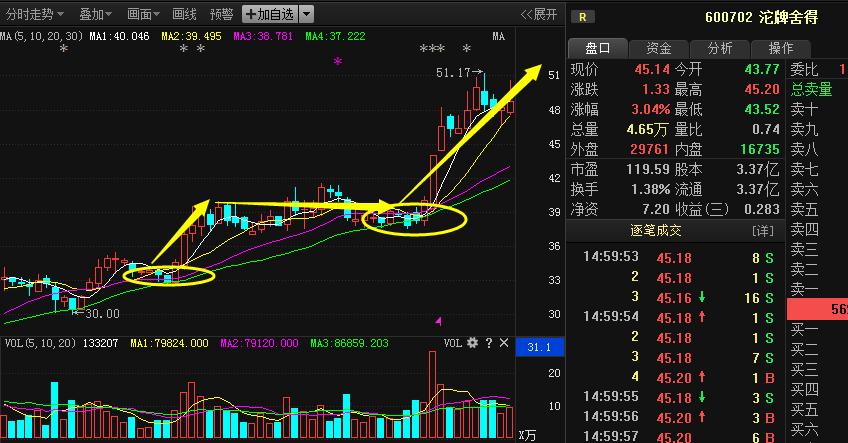This screenshot has width=848, height=443.
Task: Click the 逐笔成交 section header
Action: (x=655, y=231)
